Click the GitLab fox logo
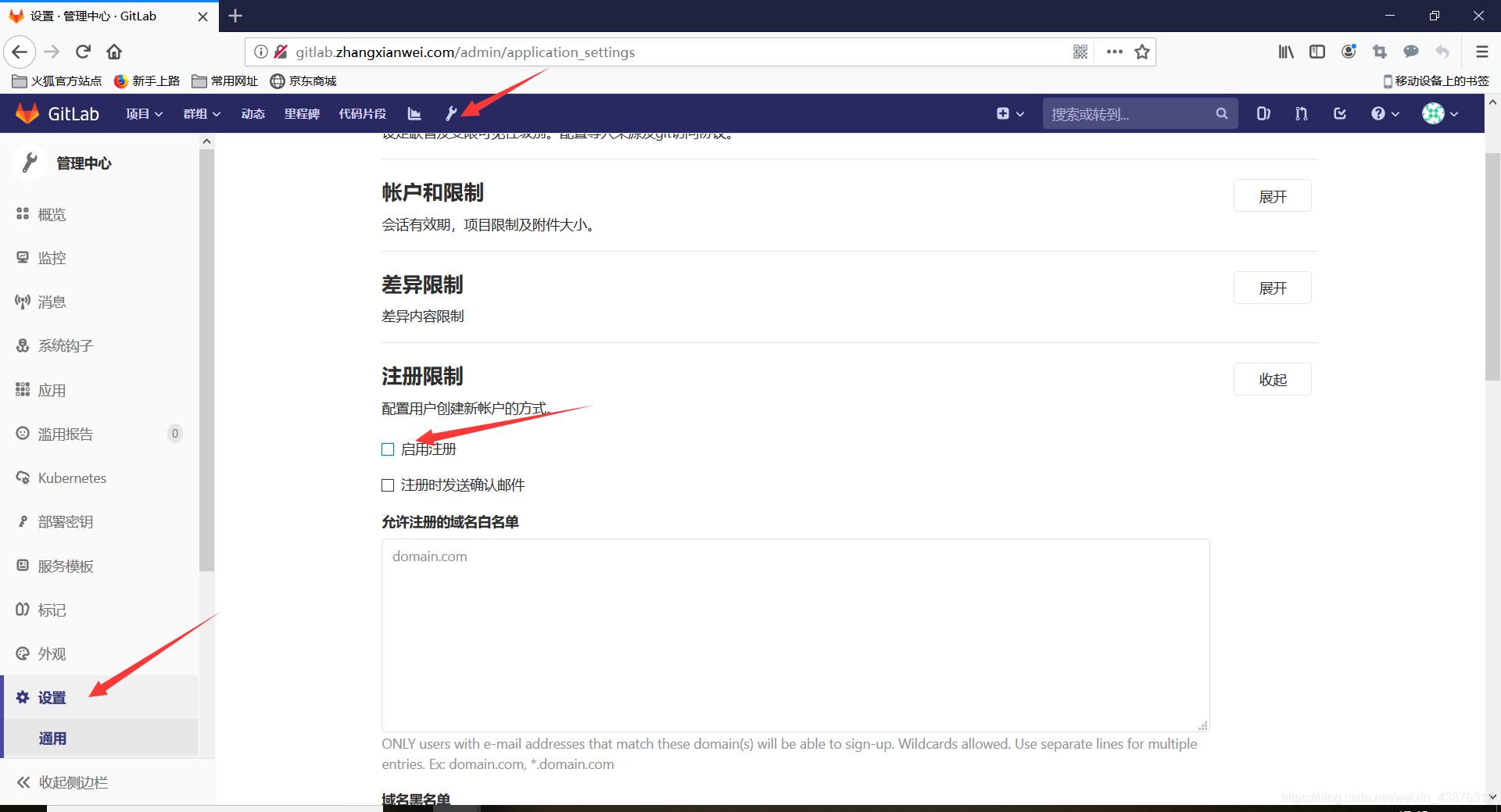The image size is (1501, 812). click(27, 113)
